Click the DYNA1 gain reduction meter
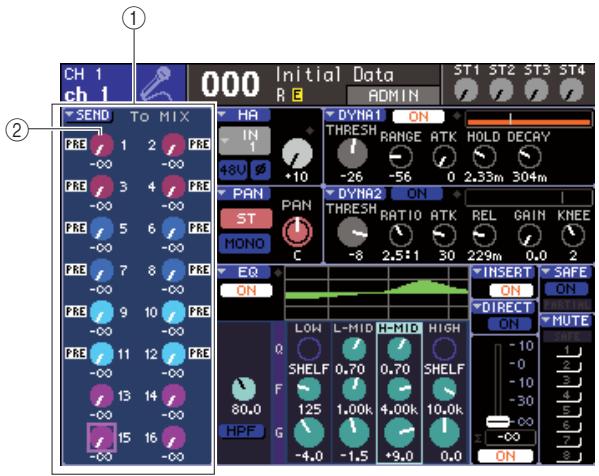Image resolution: width=599 pixels, height=476 pixels. tap(528, 120)
